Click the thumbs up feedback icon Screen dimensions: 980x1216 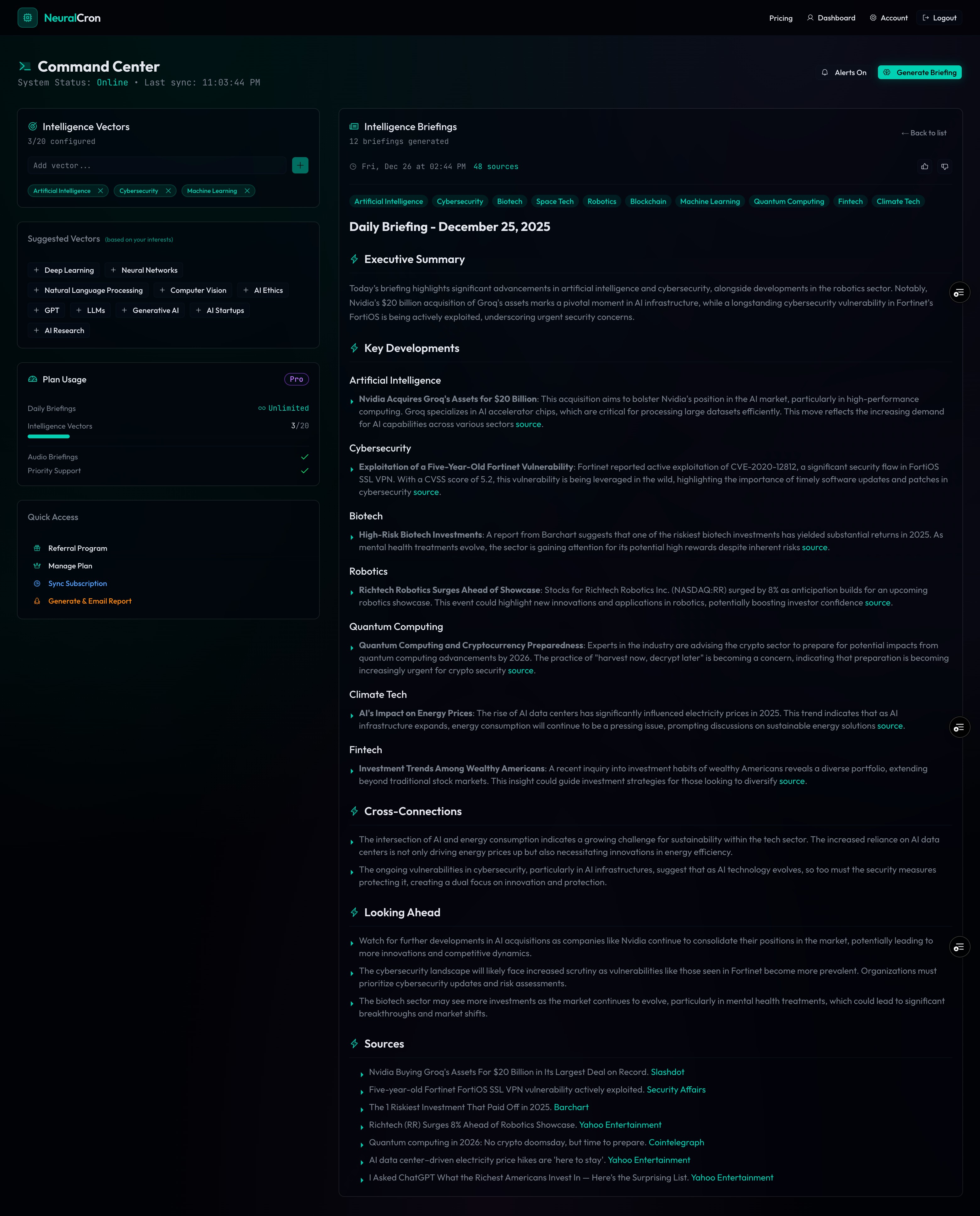click(x=925, y=167)
